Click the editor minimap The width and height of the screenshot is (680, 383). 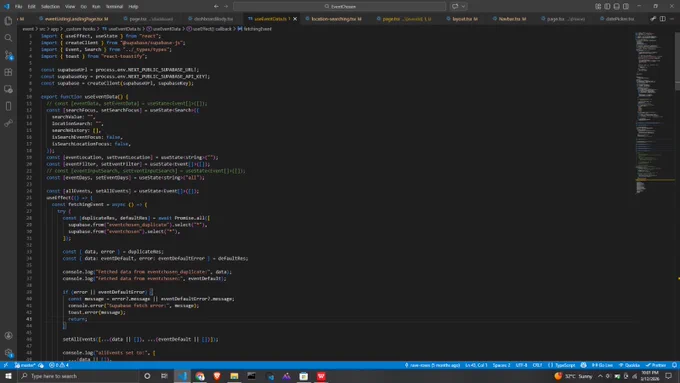tap(654, 113)
